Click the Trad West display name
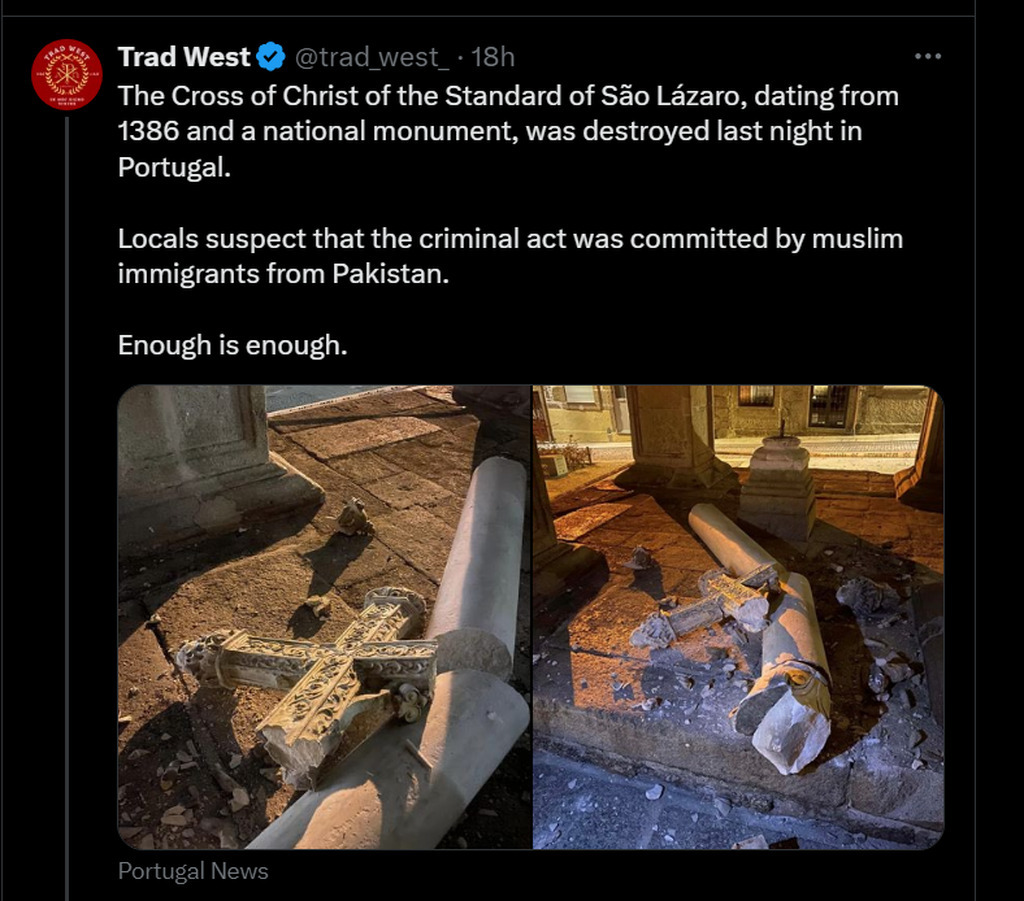This screenshot has height=901, width=1024. [184, 57]
